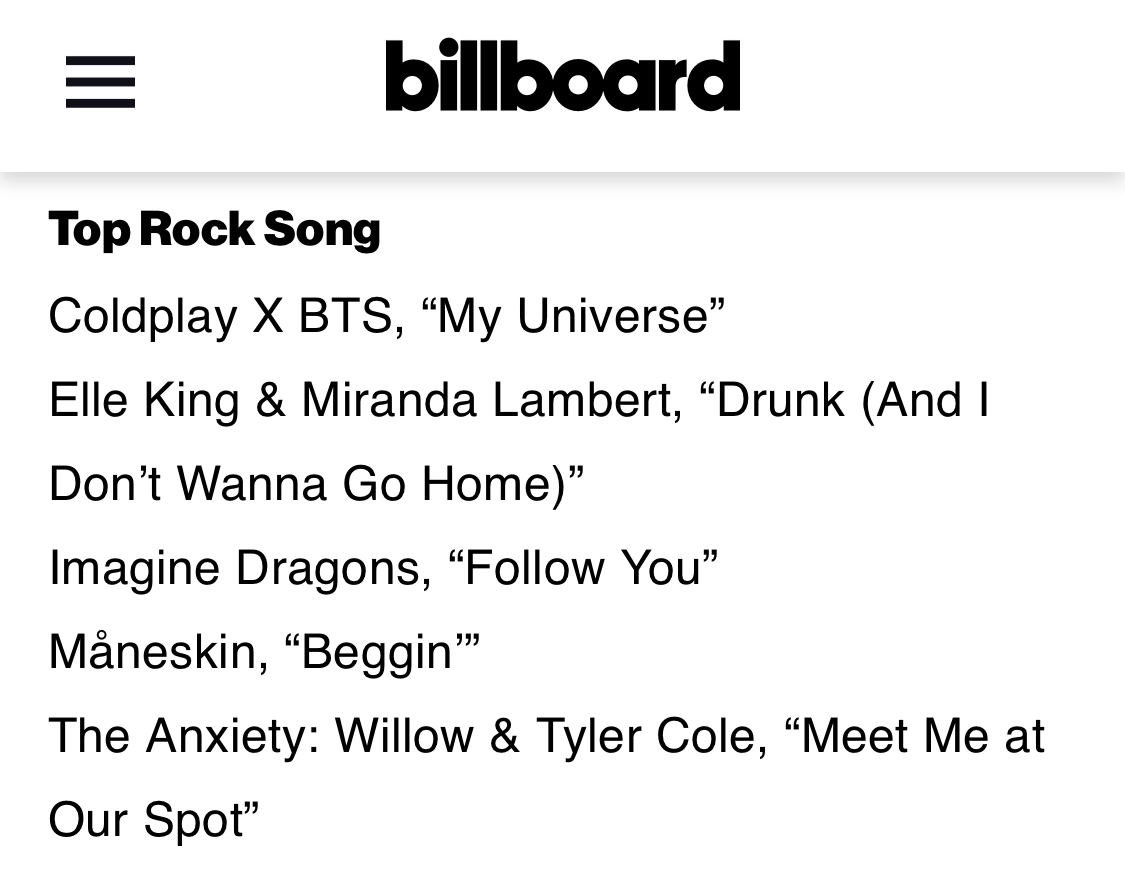Viewport: 1125px width, 874px height.
Task: Click the word "Miranda" in nominee list
Action: click(389, 399)
